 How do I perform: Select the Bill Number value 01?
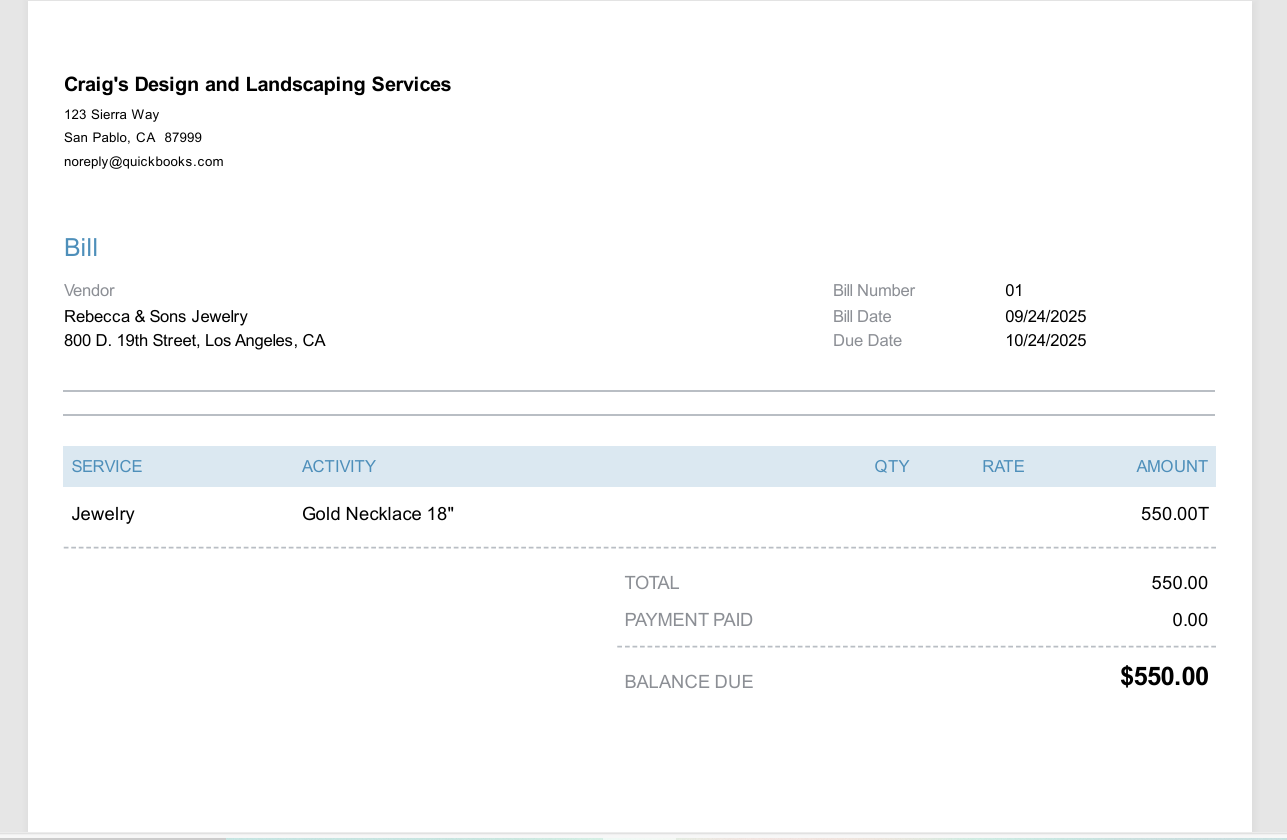(x=1014, y=291)
